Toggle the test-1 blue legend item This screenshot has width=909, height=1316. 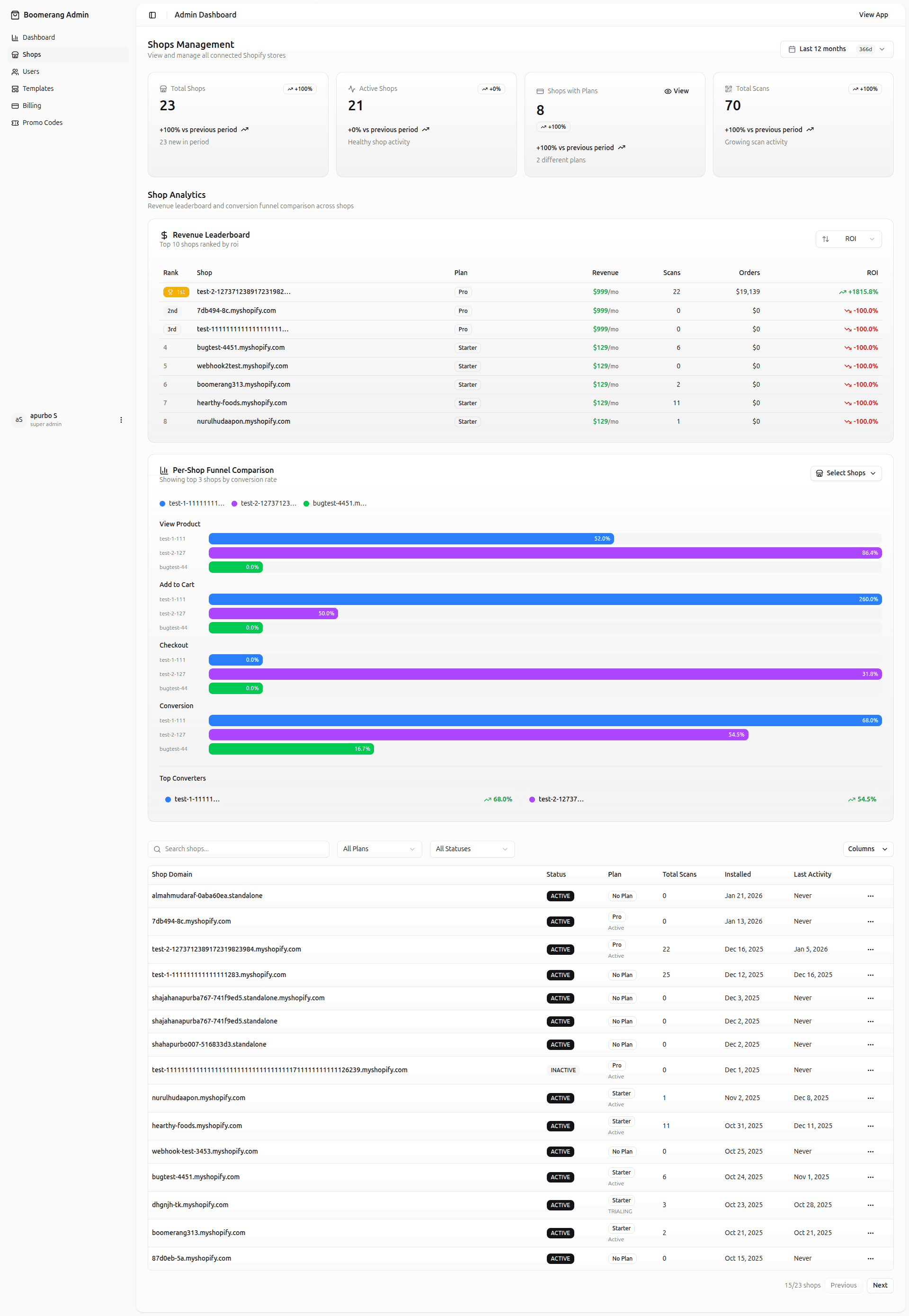tap(192, 503)
